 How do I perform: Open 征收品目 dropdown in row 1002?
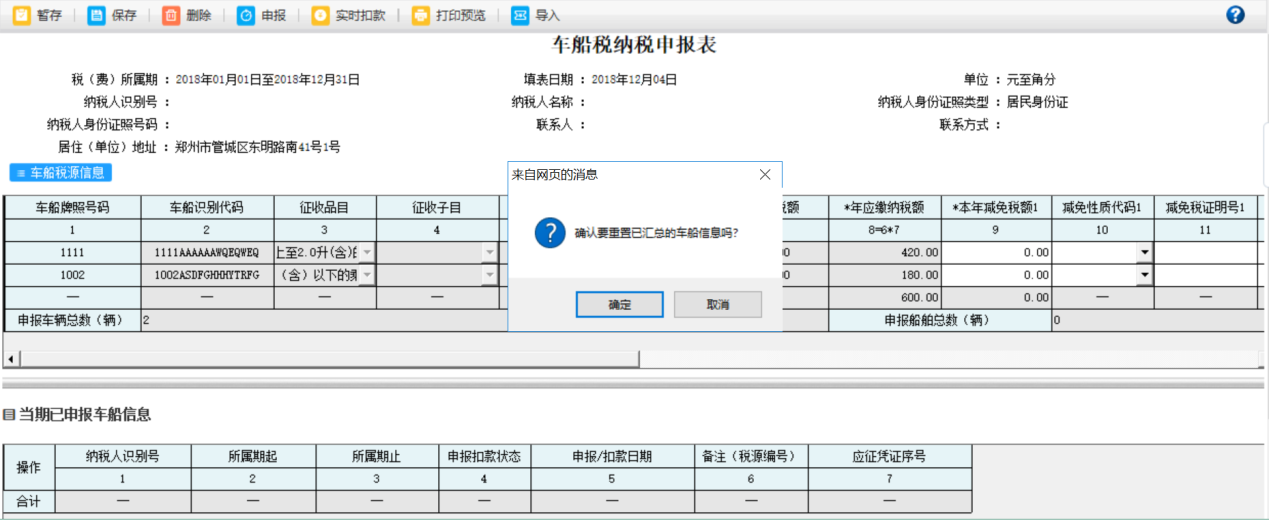click(x=368, y=274)
